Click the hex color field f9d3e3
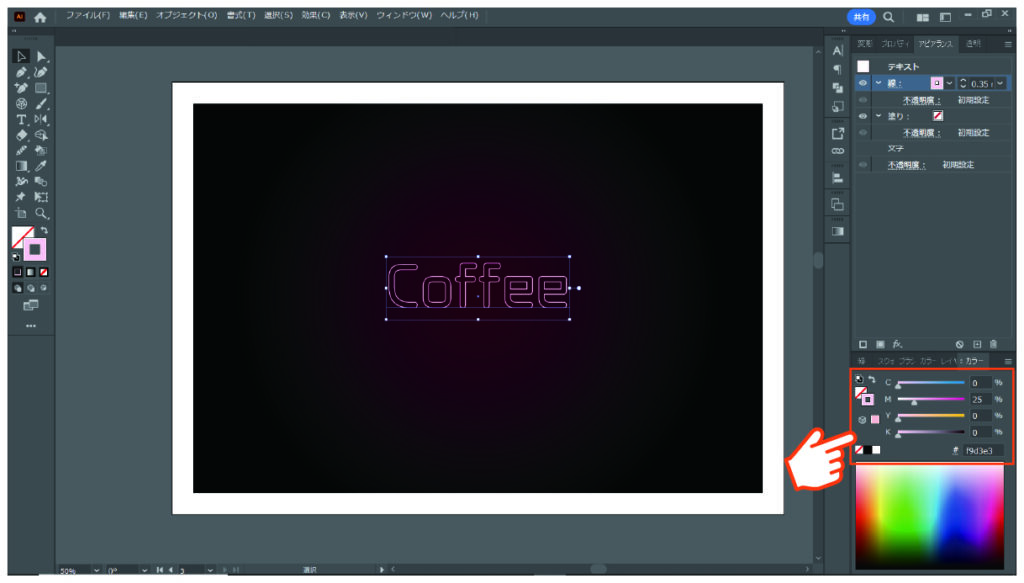The width and height of the screenshot is (1024, 583). (983, 450)
